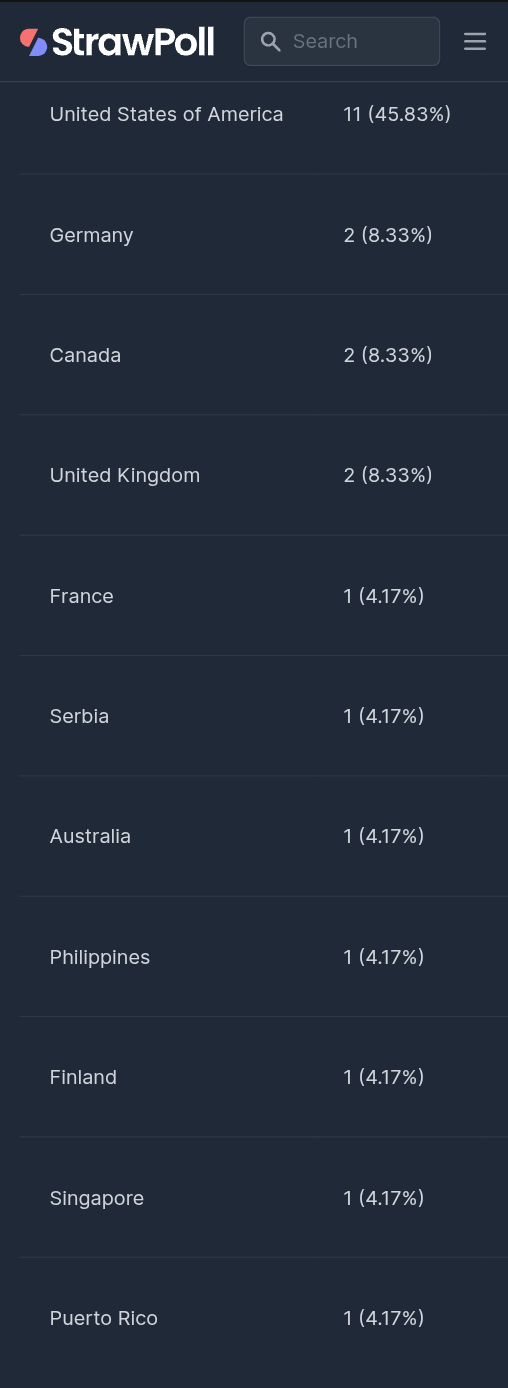Click the Philippines country label
This screenshot has width=508, height=1388.
click(100, 957)
